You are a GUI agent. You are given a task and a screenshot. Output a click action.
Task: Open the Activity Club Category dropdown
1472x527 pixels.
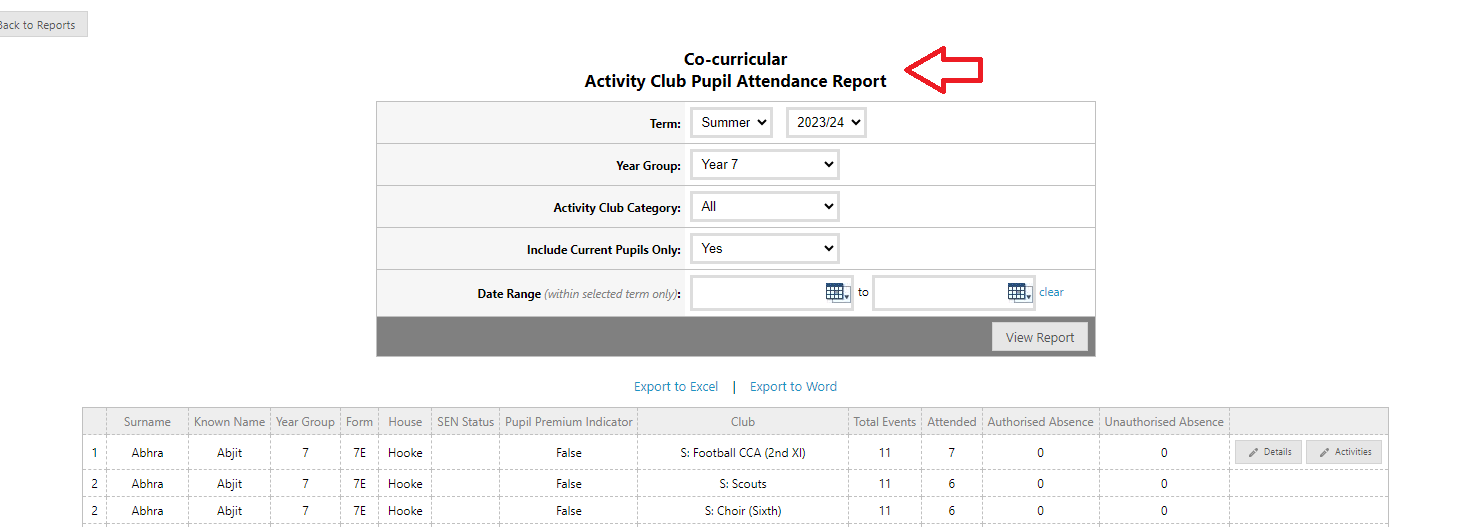coord(765,207)
